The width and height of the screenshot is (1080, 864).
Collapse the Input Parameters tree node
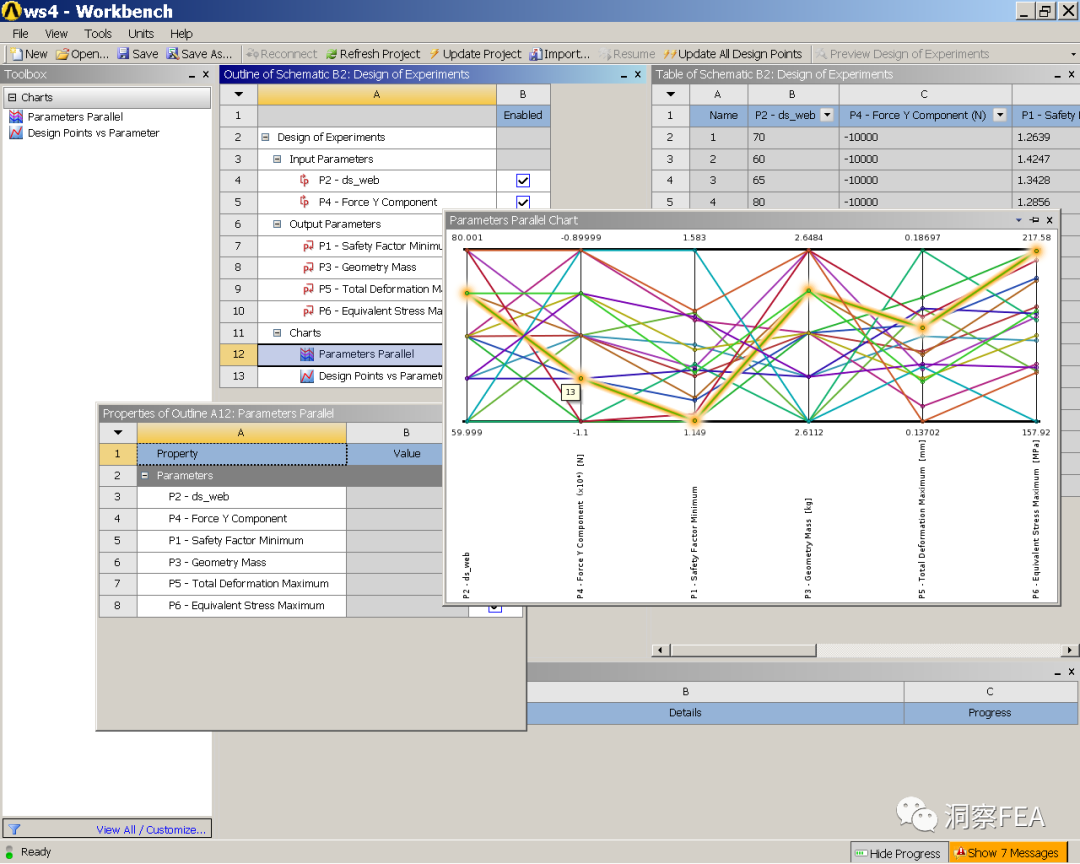tap(278, 159)
